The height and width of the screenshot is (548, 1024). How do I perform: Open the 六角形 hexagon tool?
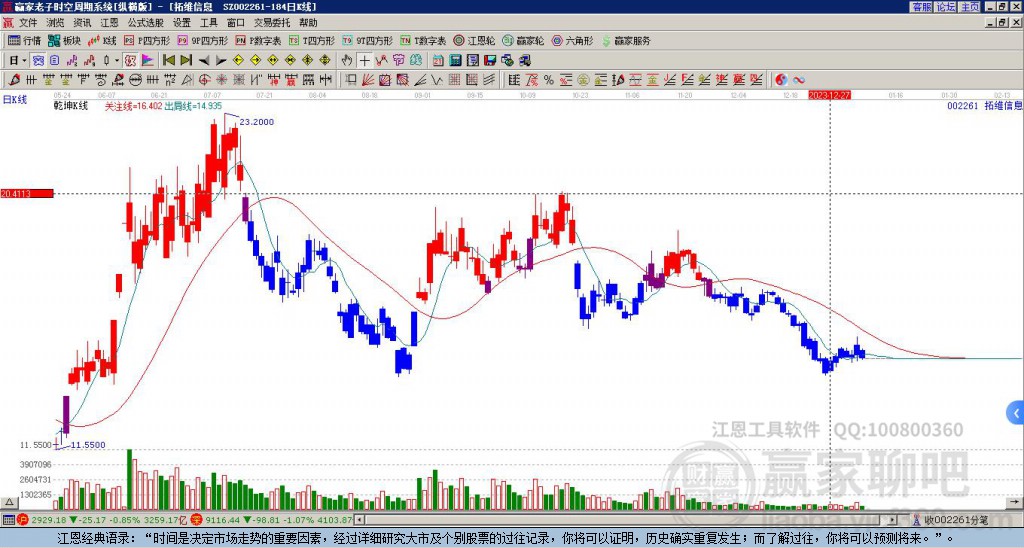tap(572, 40)
